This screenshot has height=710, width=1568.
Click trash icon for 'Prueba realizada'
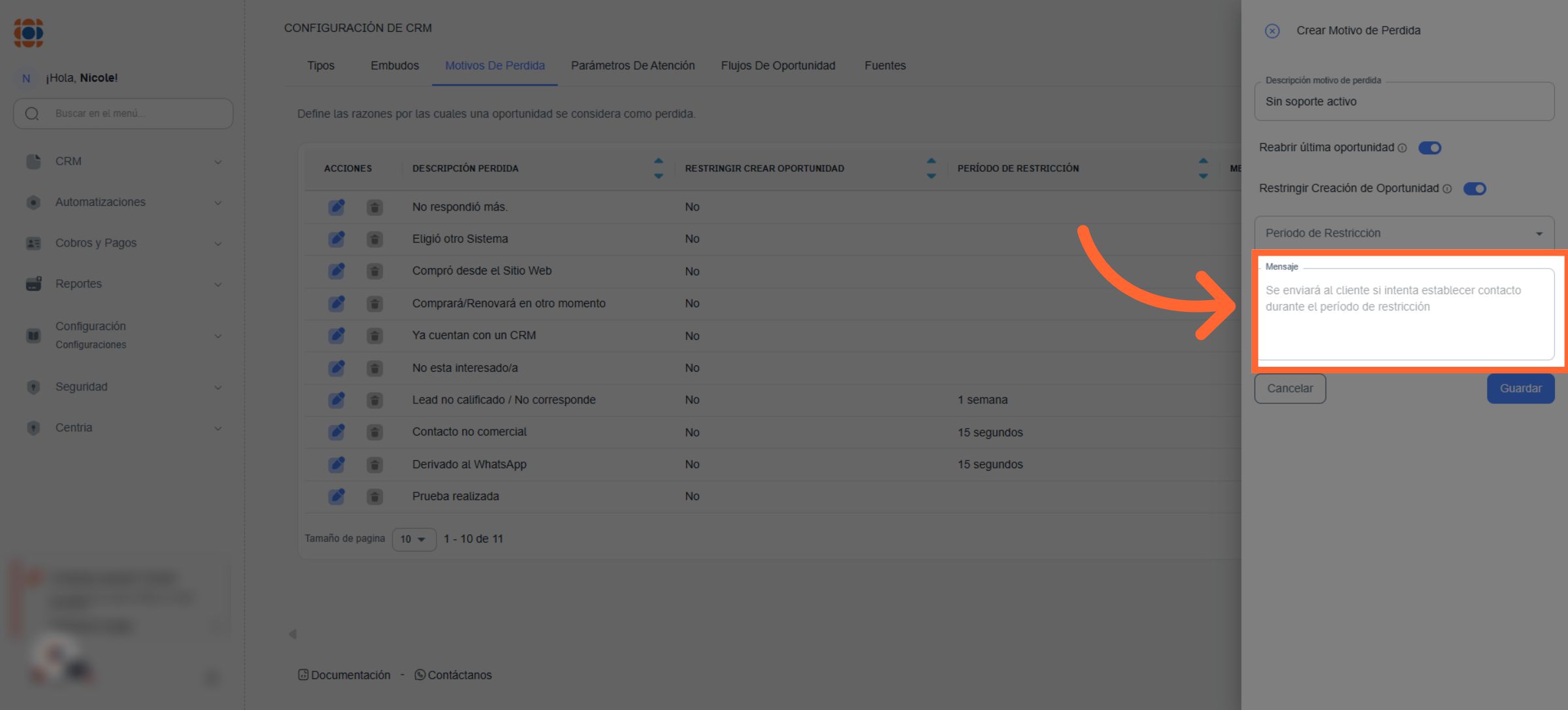374,497
